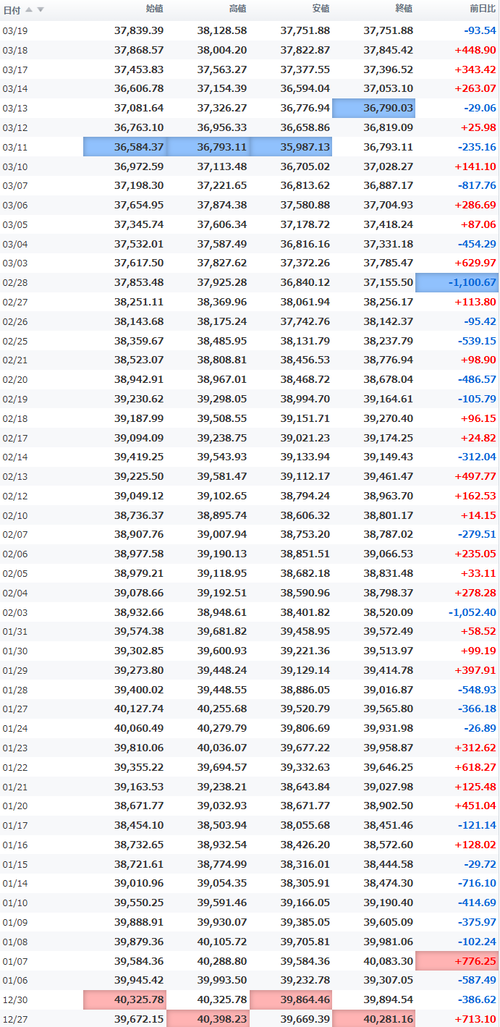Sort ascending using the 日付 up arrow

[x=29, y=9]
